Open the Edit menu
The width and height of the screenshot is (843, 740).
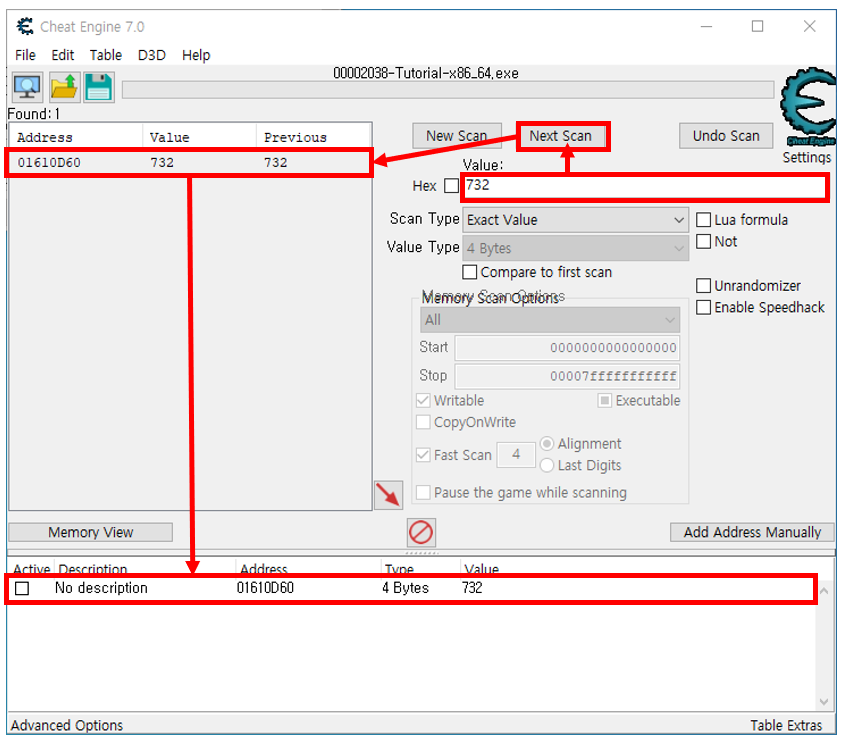click(x=62, y=55)
